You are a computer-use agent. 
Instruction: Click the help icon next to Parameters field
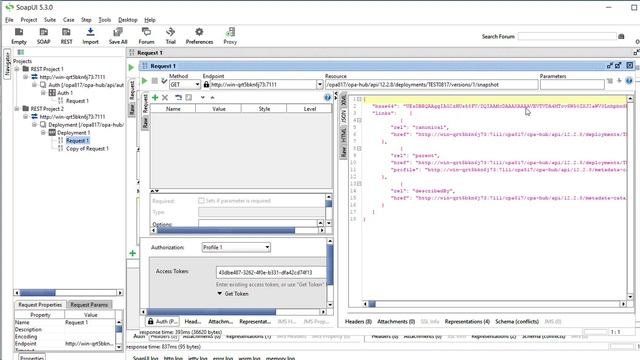pyautogui.click(x=629, y=81)
